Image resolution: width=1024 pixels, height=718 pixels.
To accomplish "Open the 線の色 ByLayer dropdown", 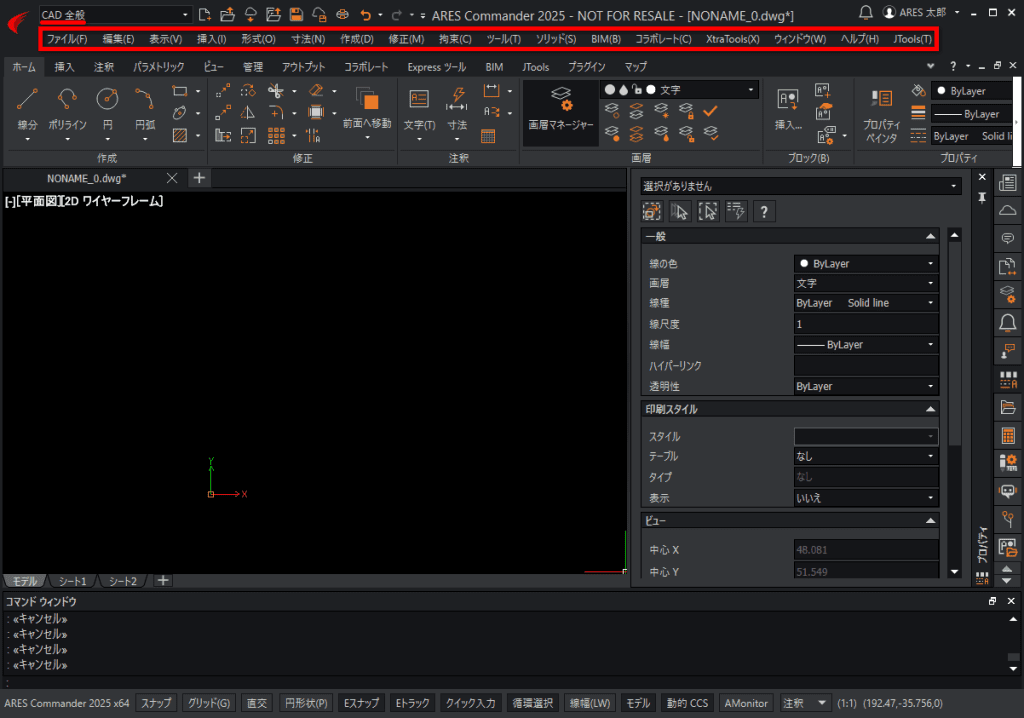I will 865,264.
